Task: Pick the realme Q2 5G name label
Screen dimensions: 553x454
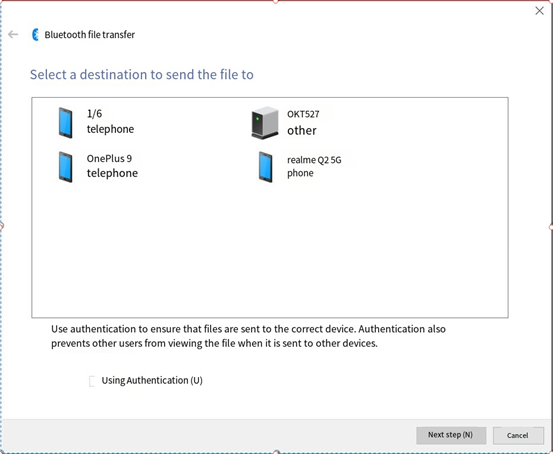Action: point(314,160)
